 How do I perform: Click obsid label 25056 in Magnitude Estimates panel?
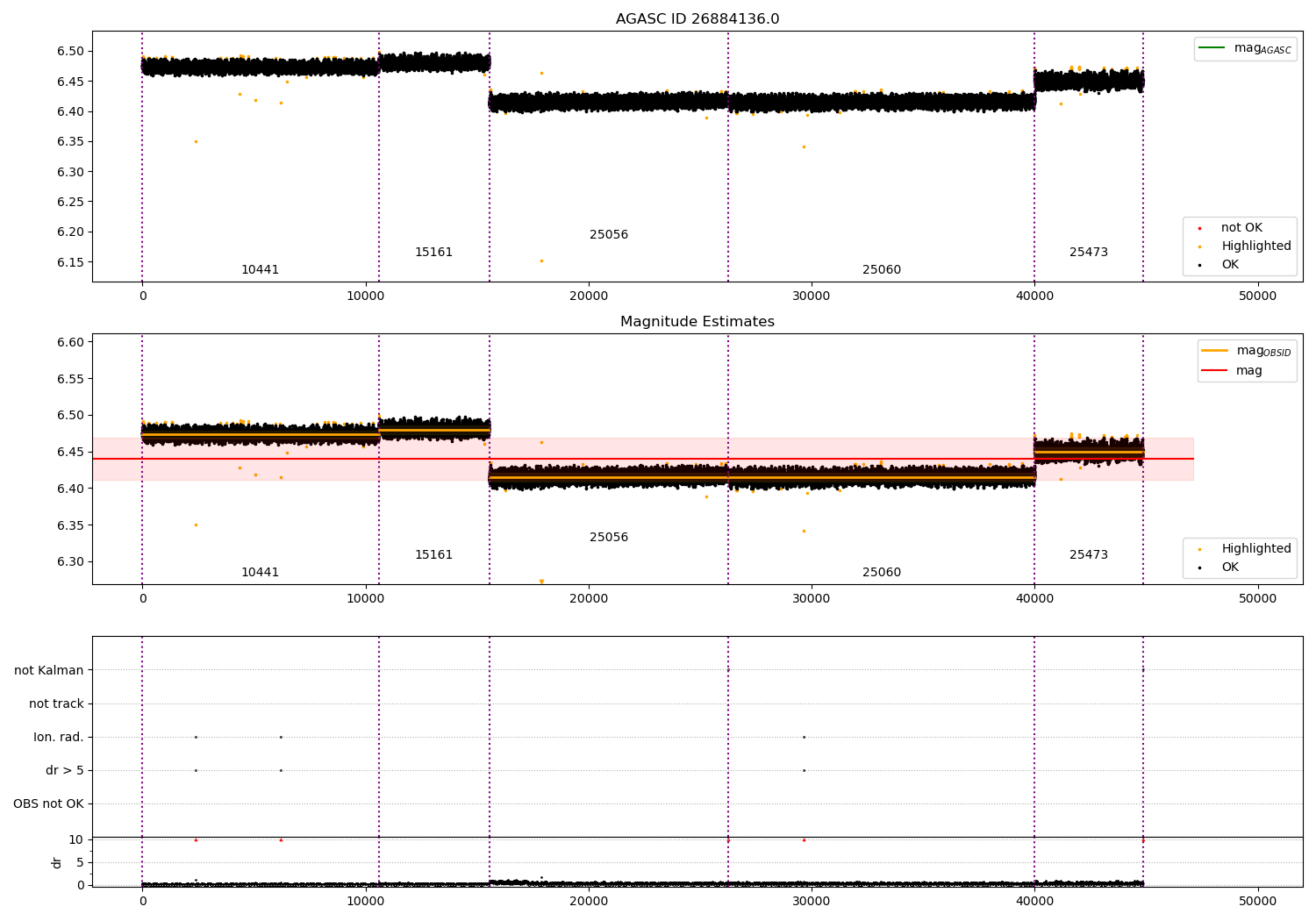[x=609, y=538]
